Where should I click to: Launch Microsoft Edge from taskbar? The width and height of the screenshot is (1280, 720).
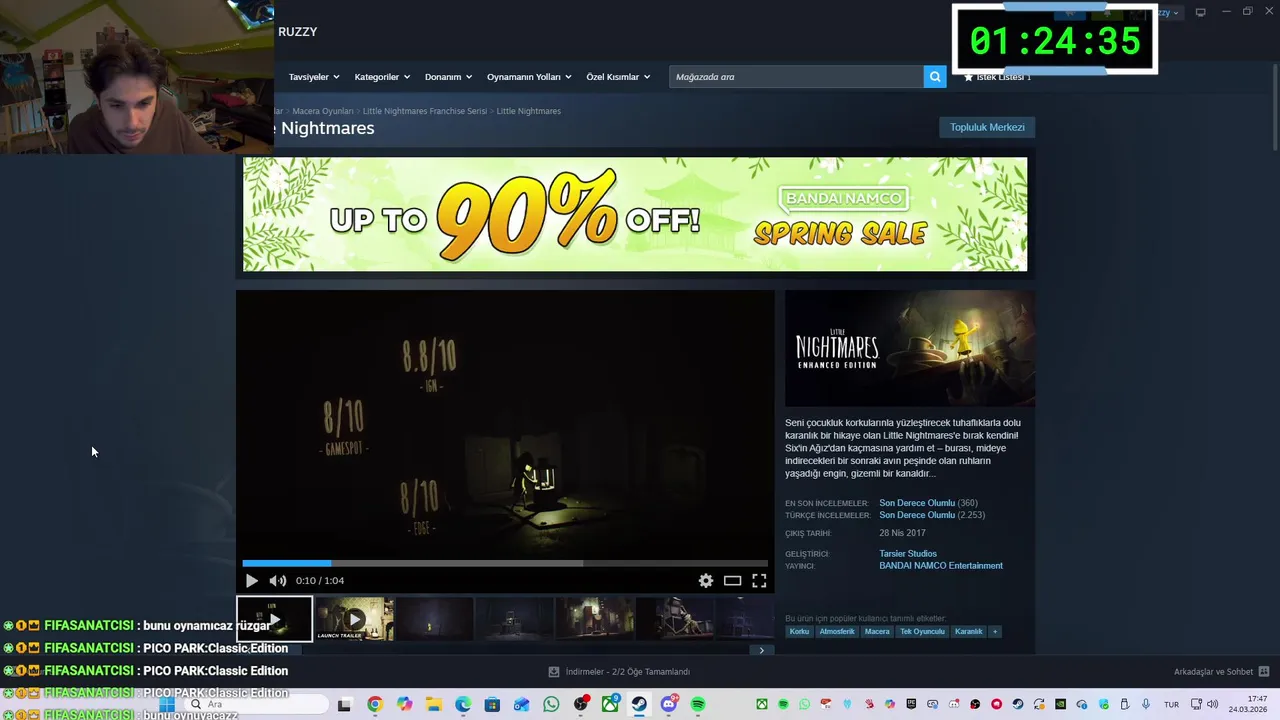[x=463, y=704]
